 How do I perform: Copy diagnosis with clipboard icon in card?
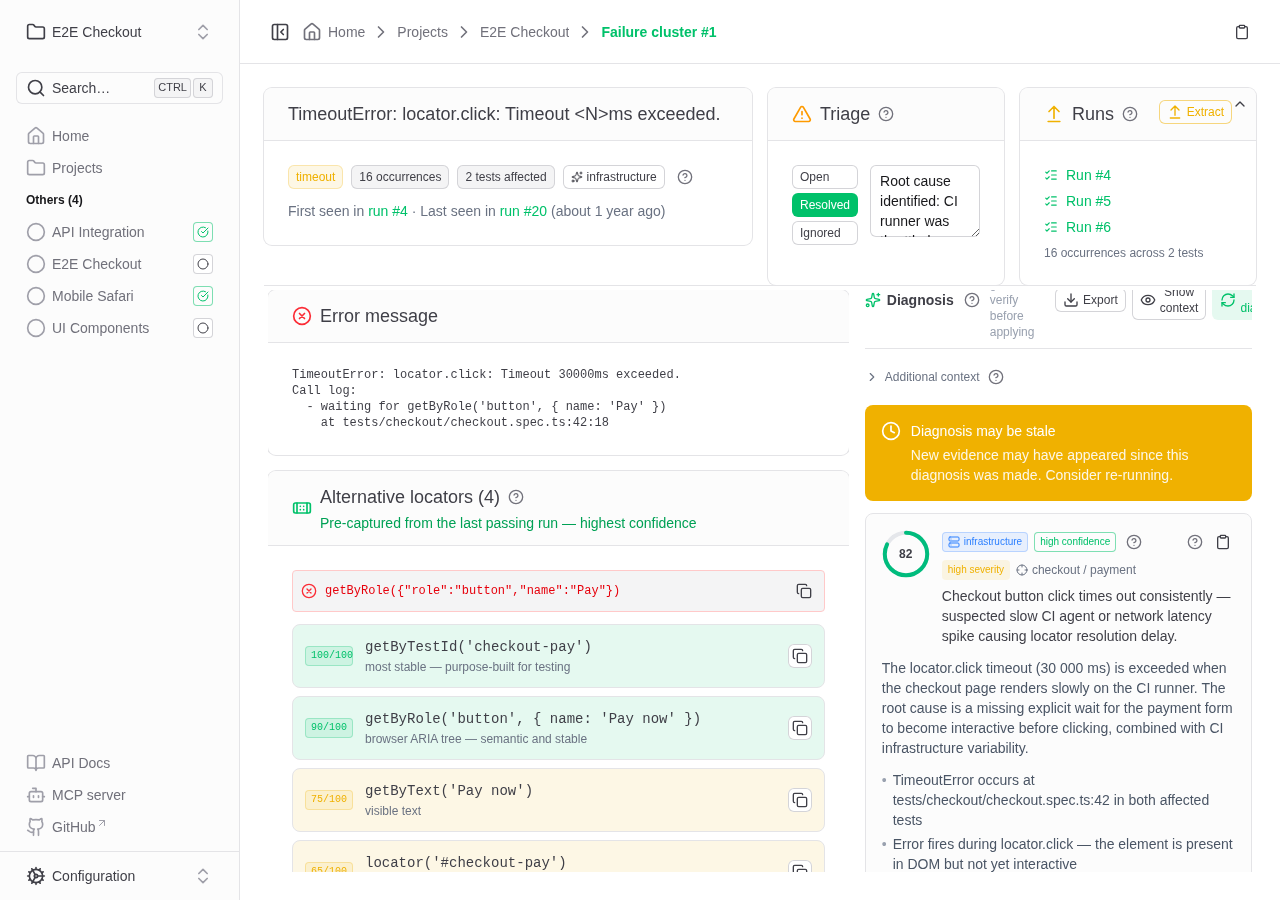[x=1223, y=542]
